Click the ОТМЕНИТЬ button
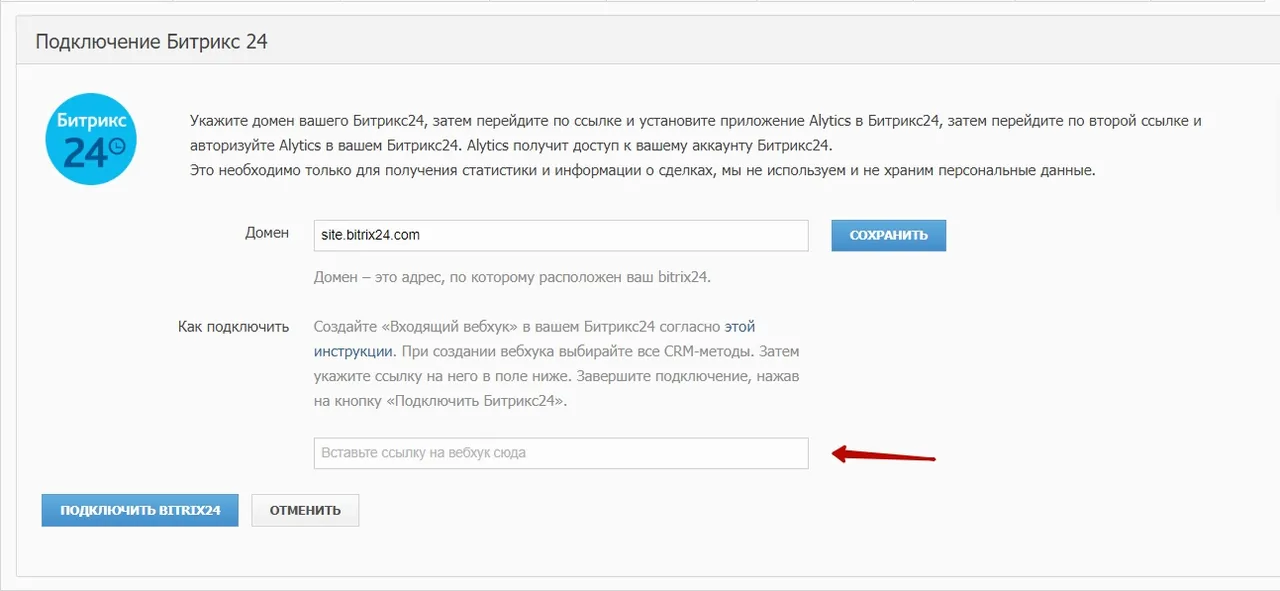Screen dimensions: 1280x591 pos(305,510)
